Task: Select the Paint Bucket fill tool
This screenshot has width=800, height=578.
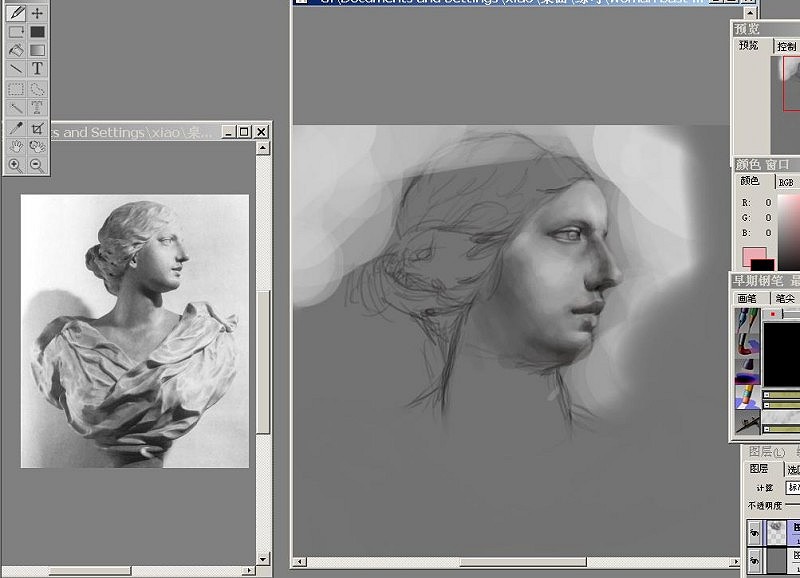Action: (16, 50)
